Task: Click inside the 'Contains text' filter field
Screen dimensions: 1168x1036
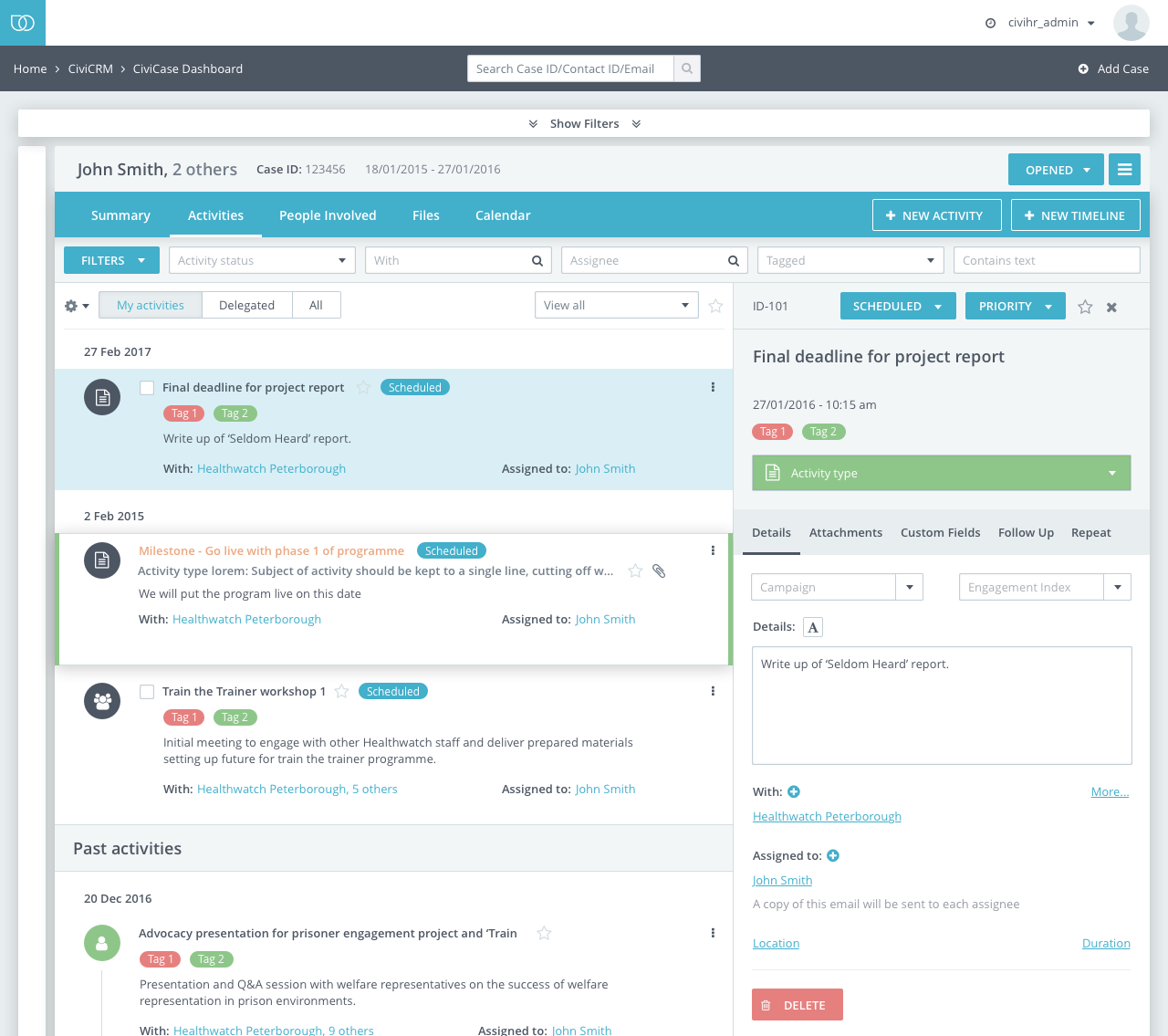Action: 1046,260
